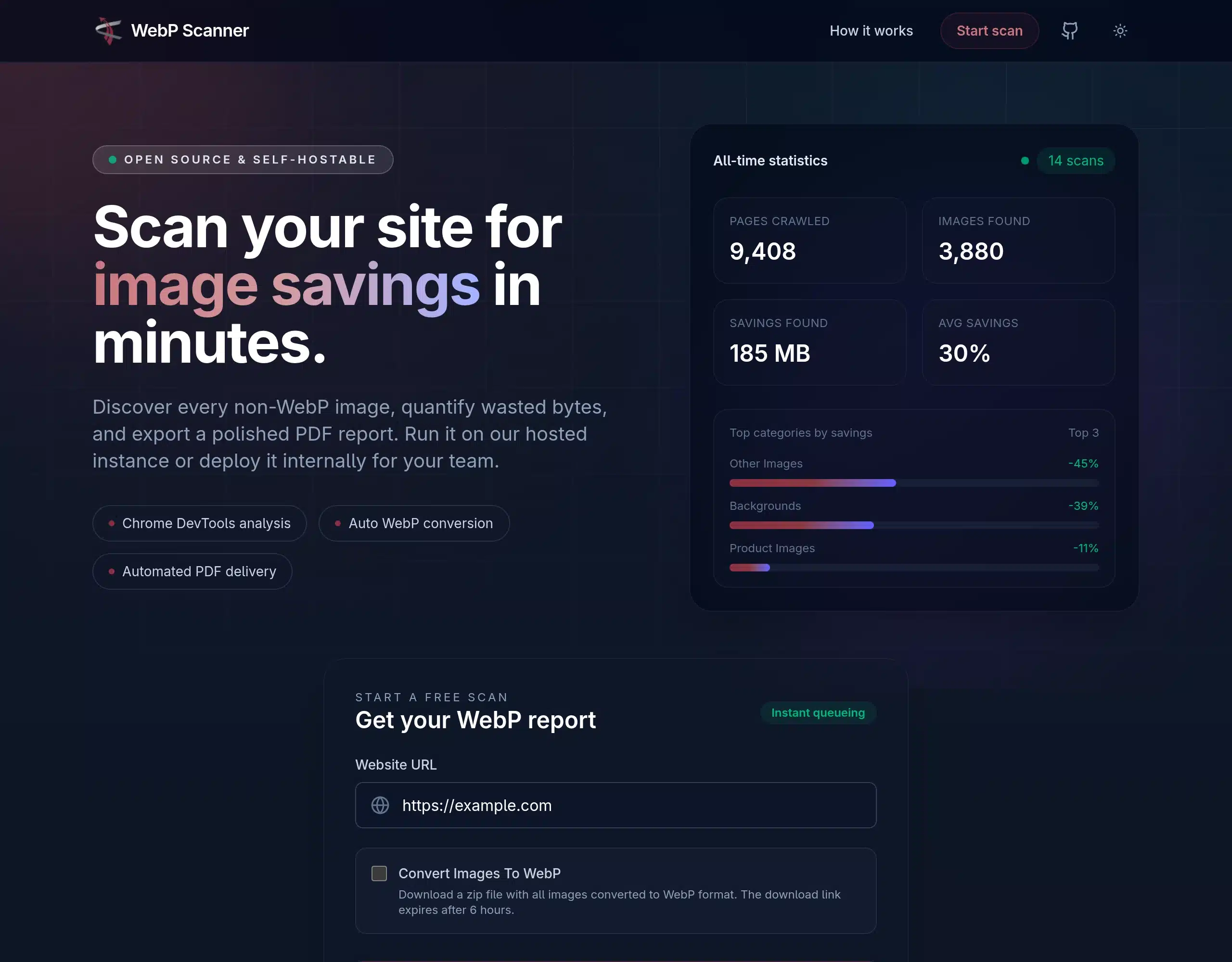This screenshot has height=962, width=1232.
Task: Click the Open Source & Self-Hostable badge
Action: click(243, 160)
